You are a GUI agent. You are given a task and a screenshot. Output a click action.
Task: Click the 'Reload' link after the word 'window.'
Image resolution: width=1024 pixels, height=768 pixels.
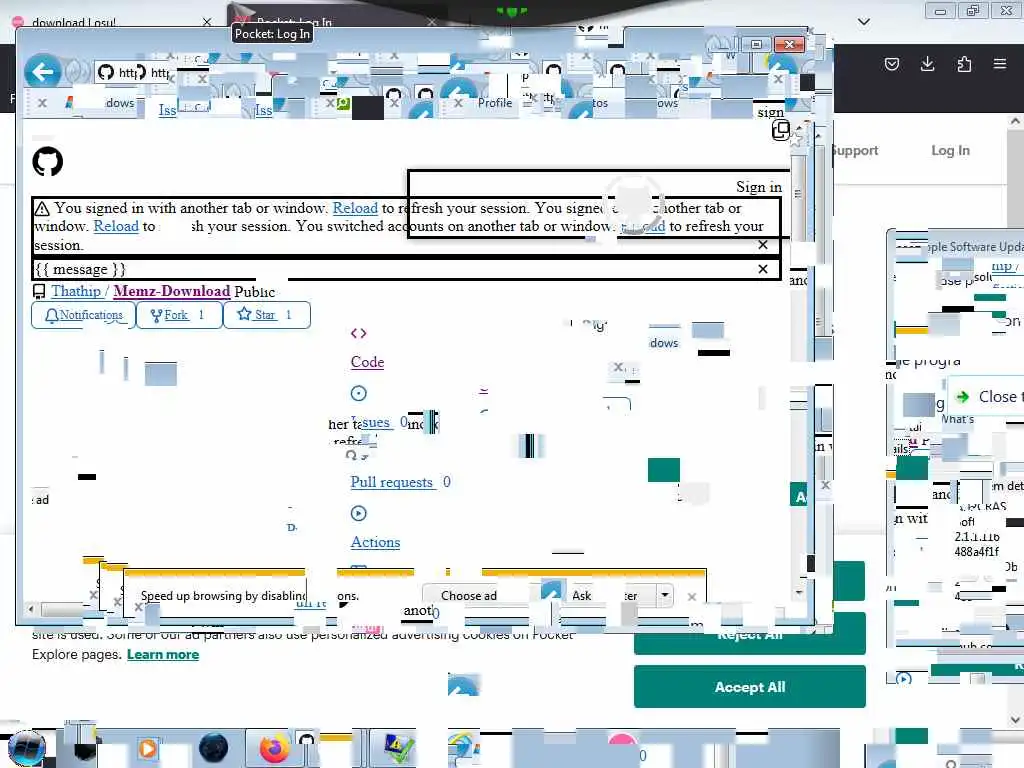point(116,226)
